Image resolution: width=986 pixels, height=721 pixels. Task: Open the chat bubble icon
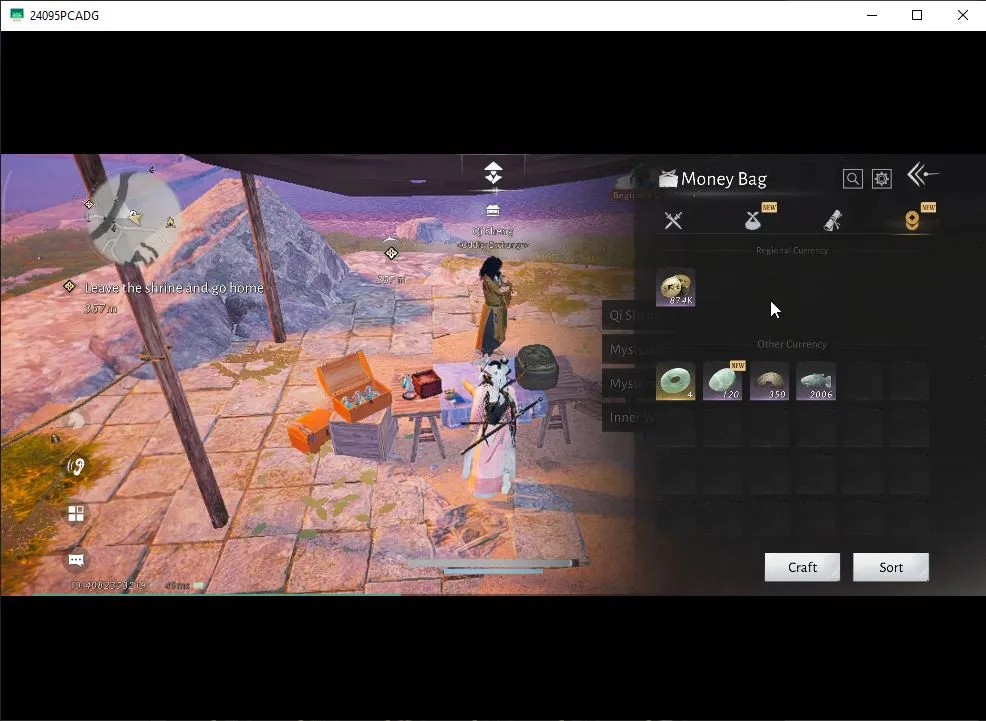(76, 559)
